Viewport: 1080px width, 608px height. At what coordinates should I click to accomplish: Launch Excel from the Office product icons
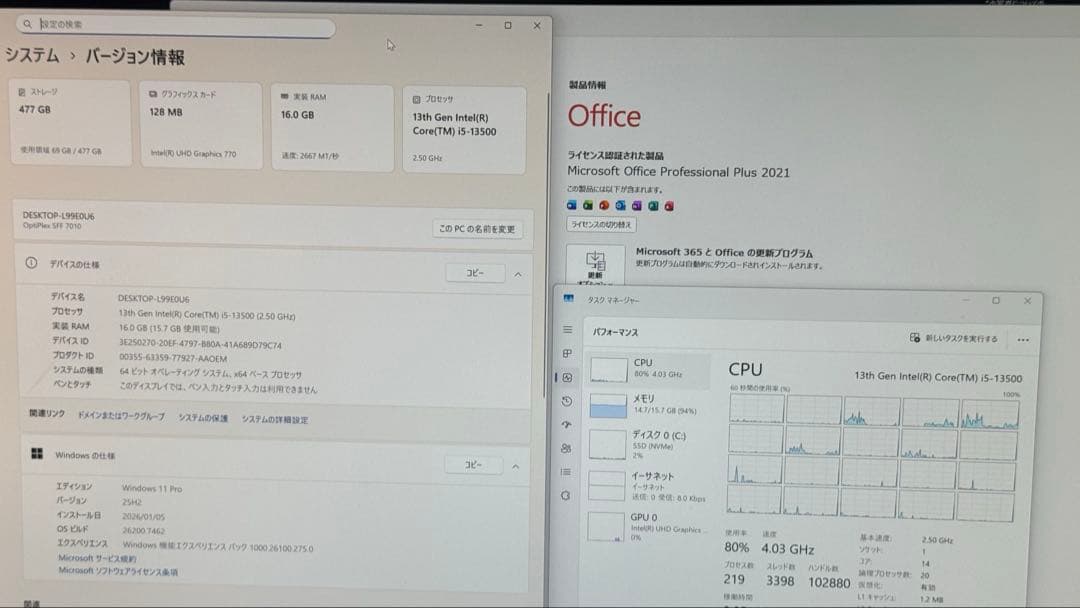pos(587,205)
